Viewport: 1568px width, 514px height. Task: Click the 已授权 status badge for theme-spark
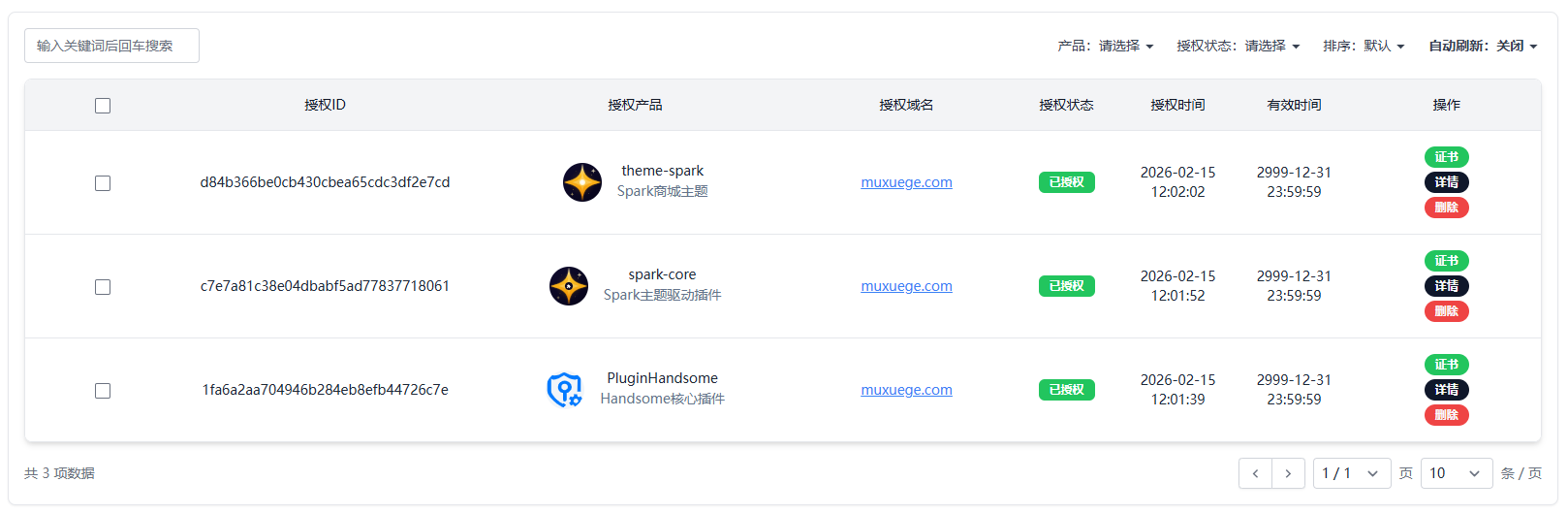point(1066,182)
